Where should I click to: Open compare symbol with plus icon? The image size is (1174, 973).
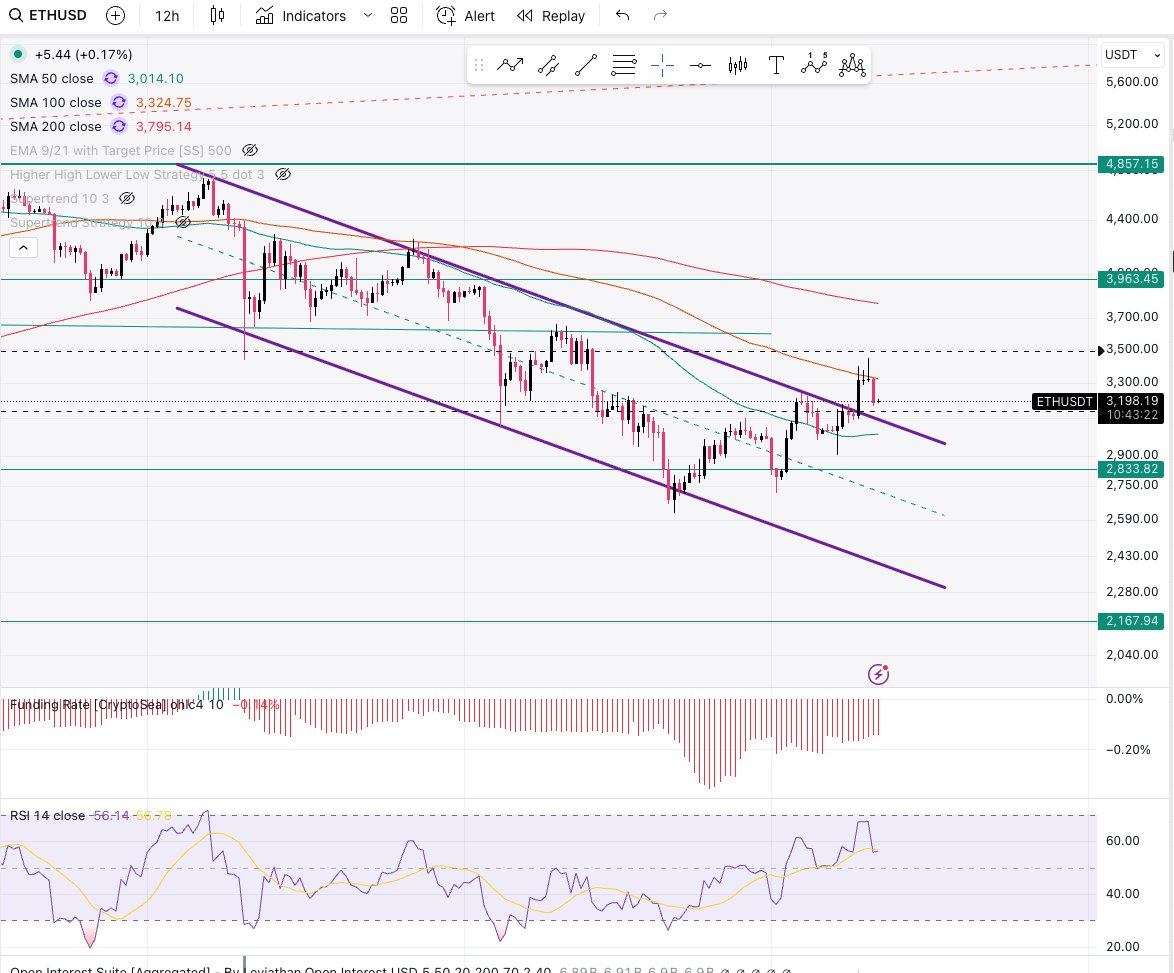[115, 15]
